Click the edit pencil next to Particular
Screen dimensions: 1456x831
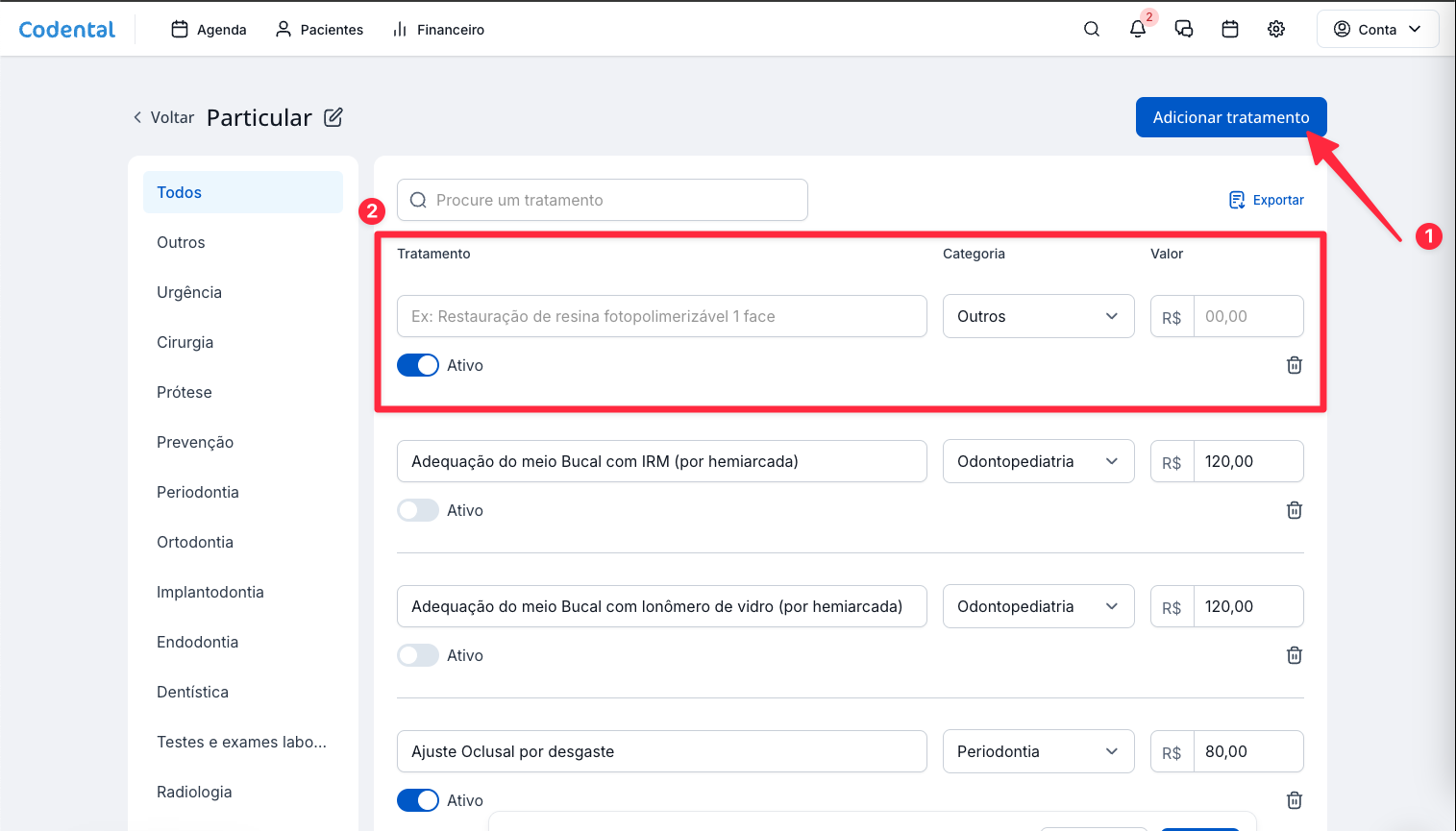(x=333, y=117)
